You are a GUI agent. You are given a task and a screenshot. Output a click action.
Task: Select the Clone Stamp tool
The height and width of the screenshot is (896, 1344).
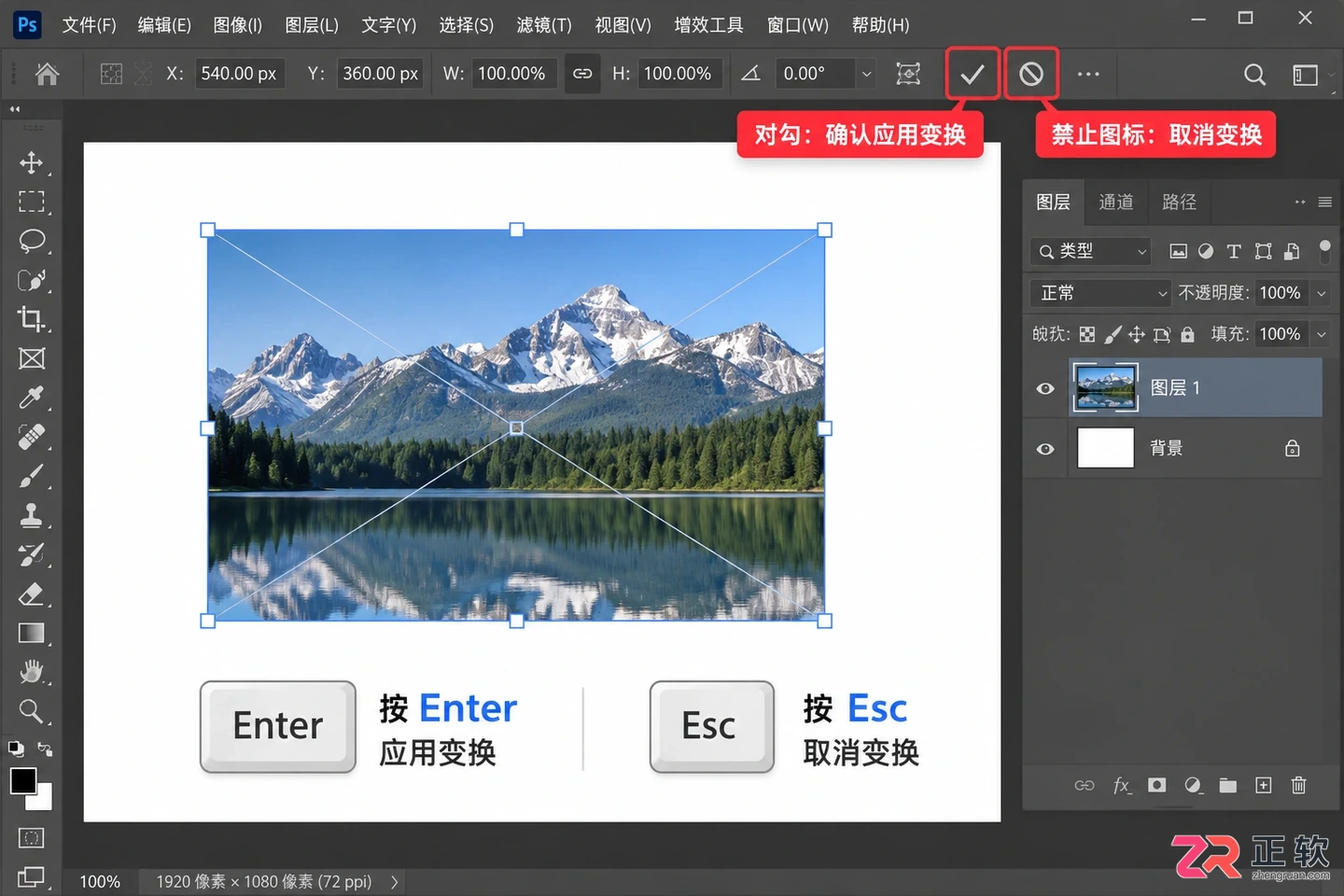(31, 515)
